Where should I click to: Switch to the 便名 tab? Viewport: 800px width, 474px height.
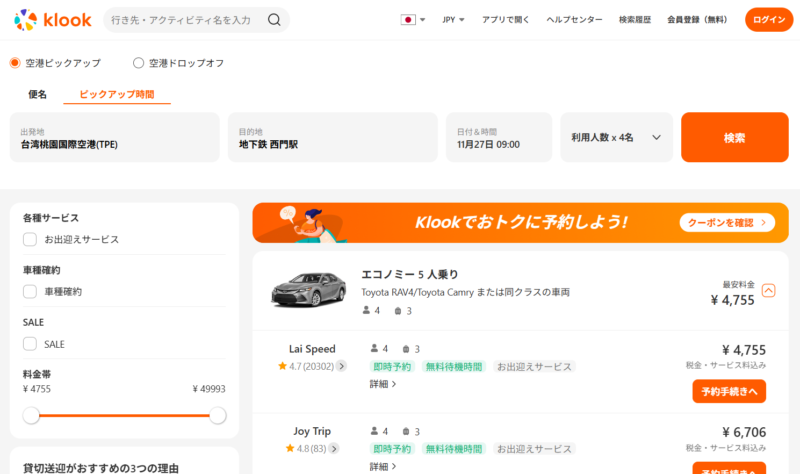tap(38, 94)
